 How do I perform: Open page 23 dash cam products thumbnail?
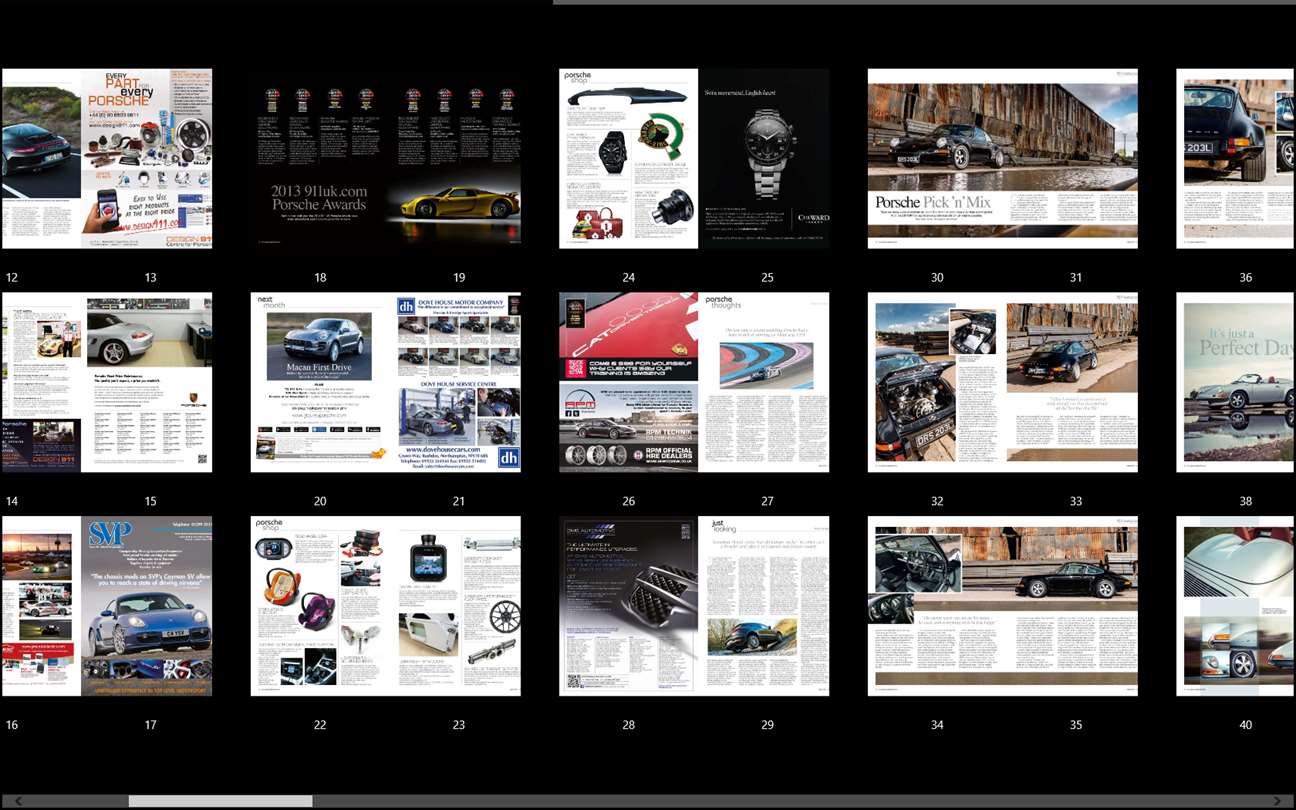454,606
